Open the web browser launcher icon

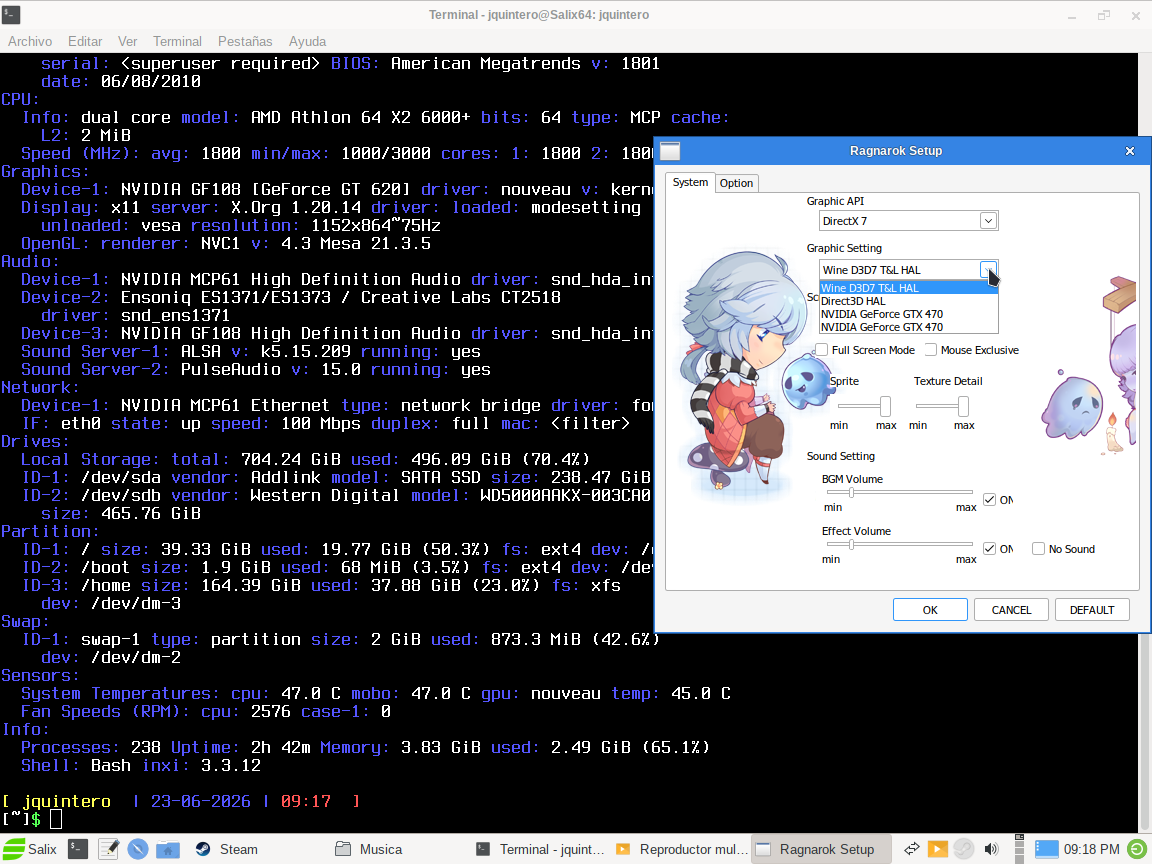pos(137,849)
